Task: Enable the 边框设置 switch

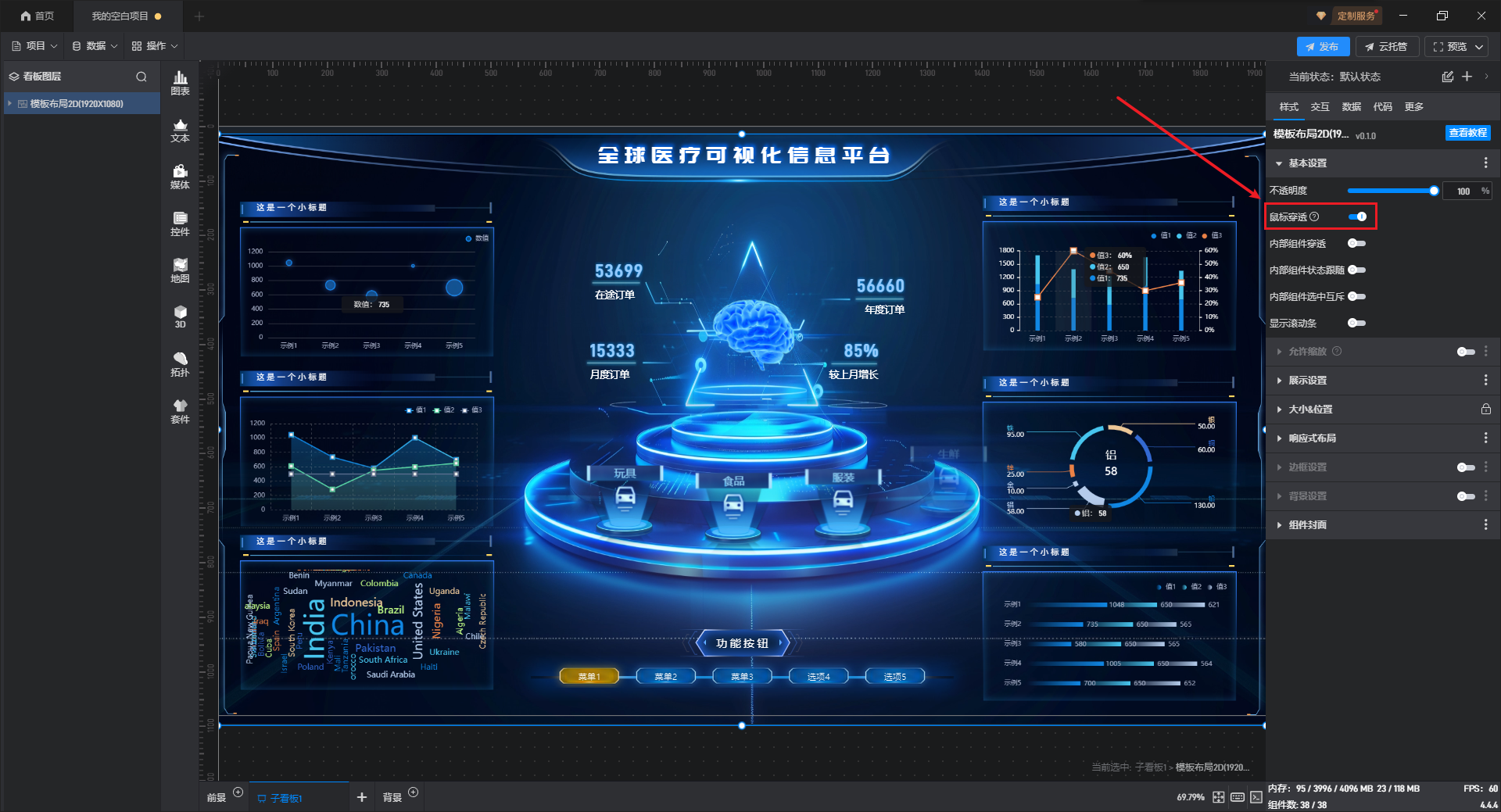Action: [x=1466, y=467]
